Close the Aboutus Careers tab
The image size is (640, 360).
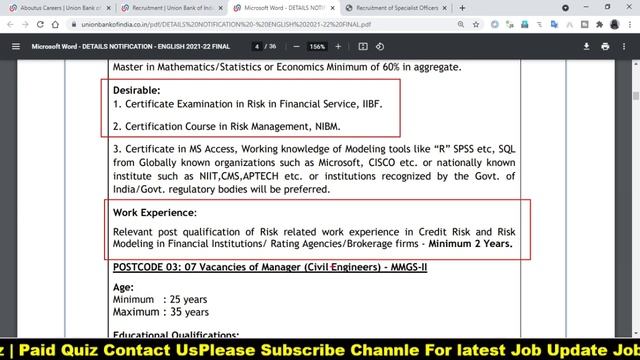click(x=109, y=8)
